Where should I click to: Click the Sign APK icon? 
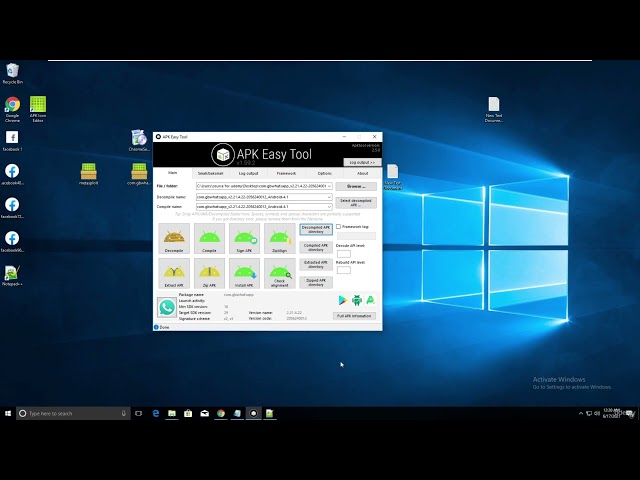(244, 238)
